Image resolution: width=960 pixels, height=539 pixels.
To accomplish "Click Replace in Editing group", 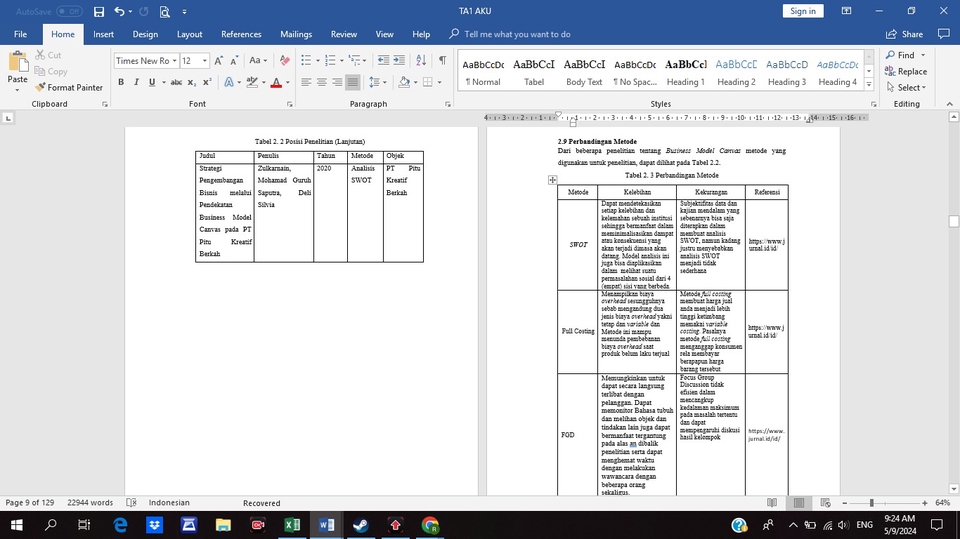I will (x=906, y=71).
